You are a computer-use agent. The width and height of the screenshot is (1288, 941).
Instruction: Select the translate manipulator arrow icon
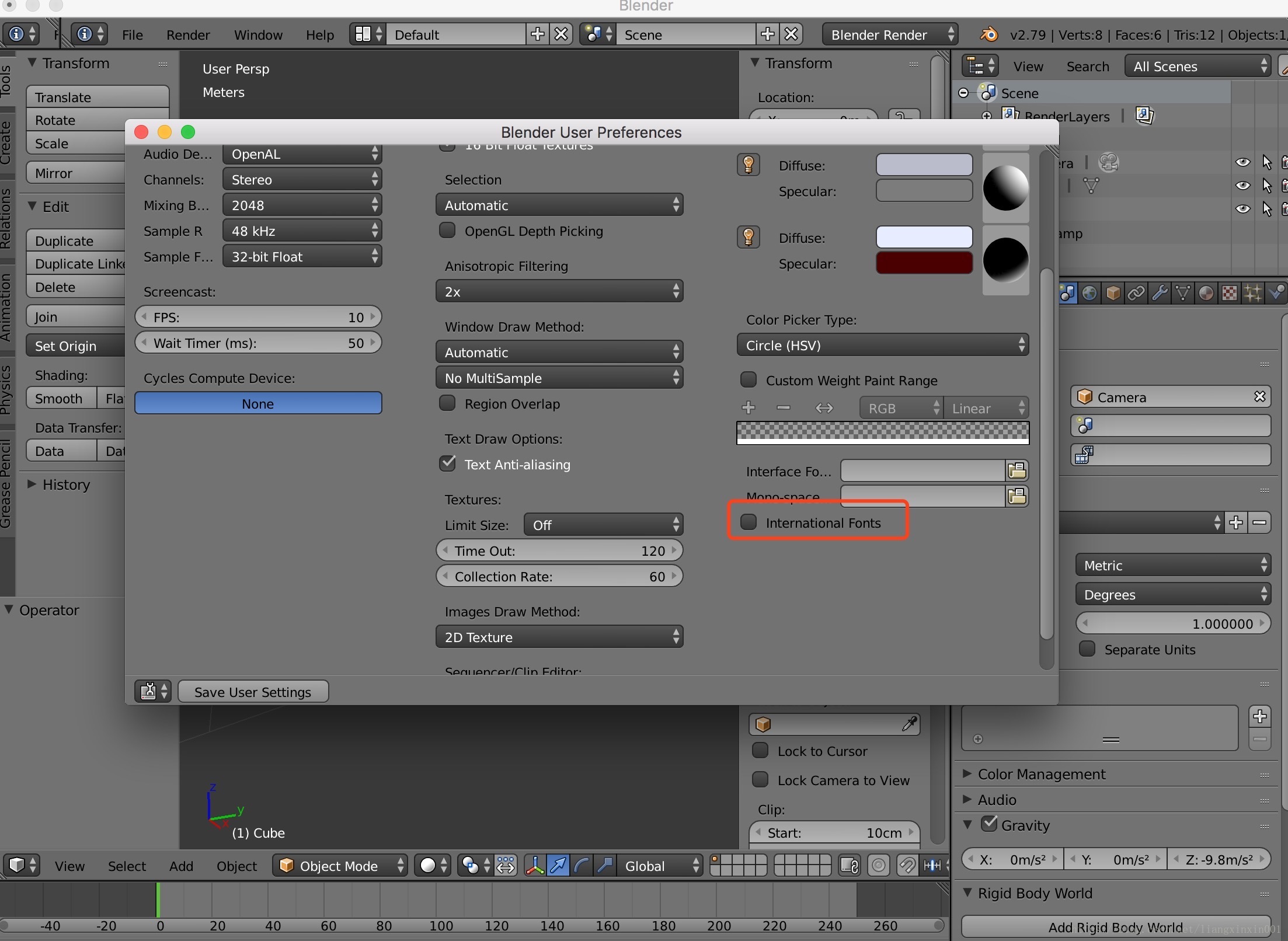(558, 866)
